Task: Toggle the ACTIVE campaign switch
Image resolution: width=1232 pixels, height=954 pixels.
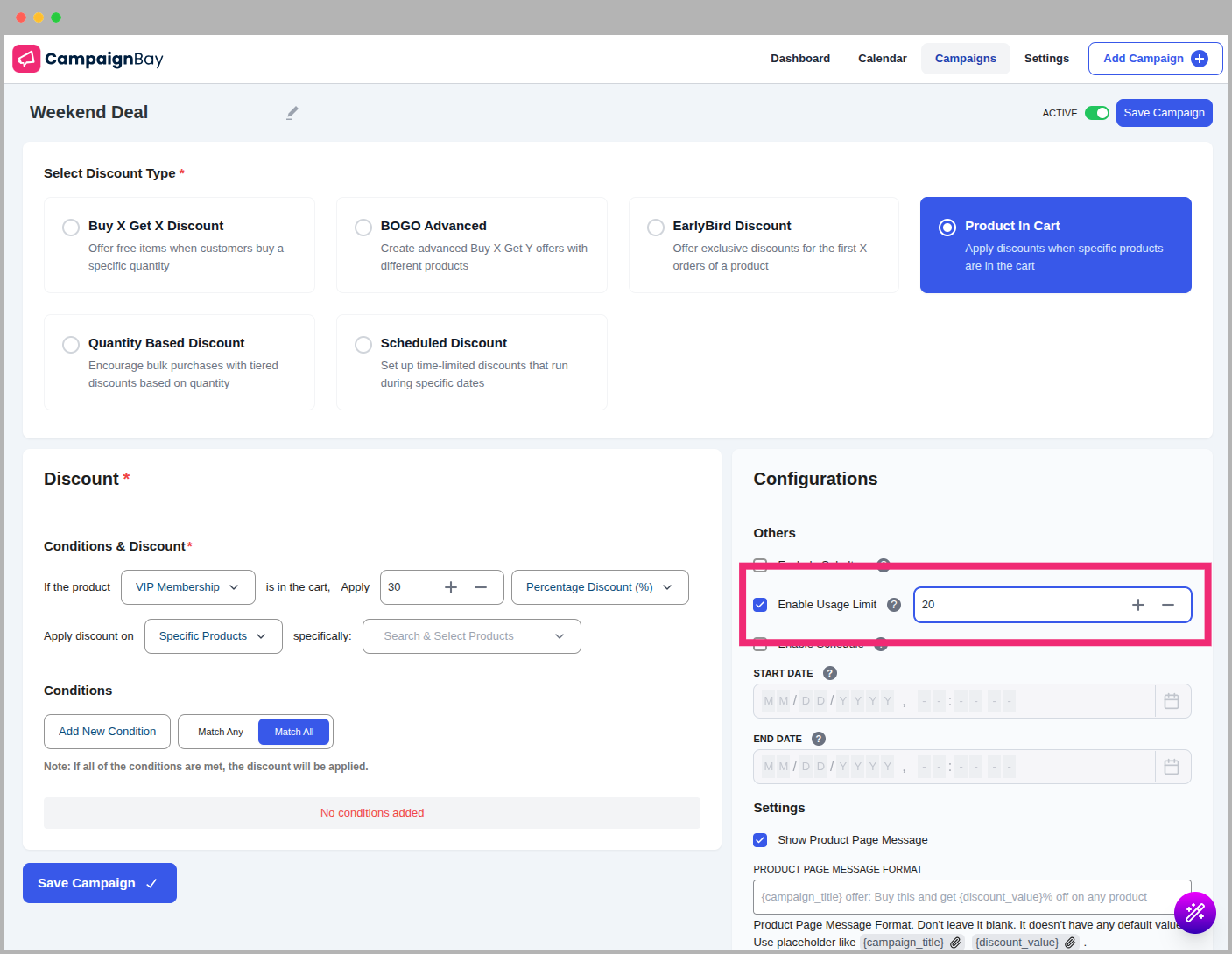Action: click(1096, 113)
